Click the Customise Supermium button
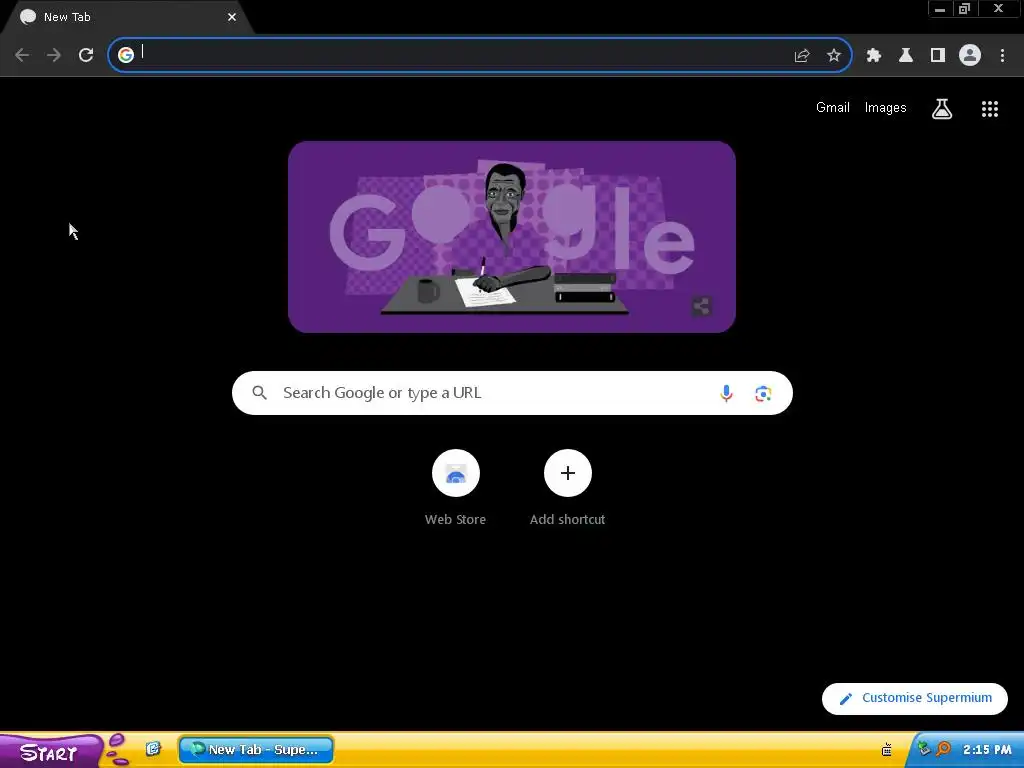The image size is (1024, 768). pyautogui.click(x=914, y=698)
